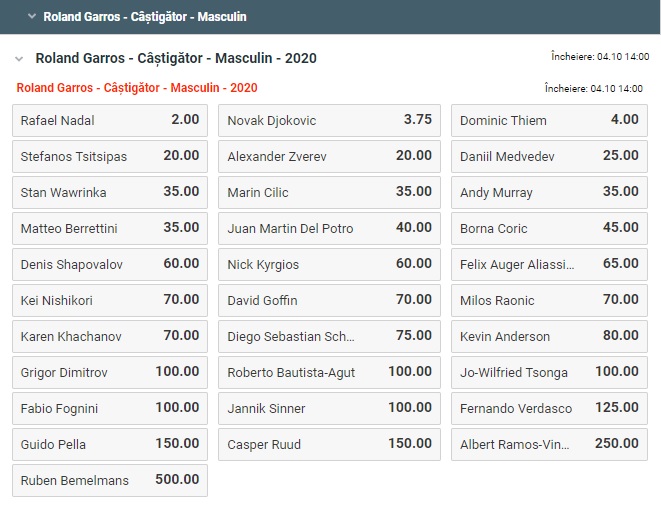
Task: Select Jannik Sinner at 100.00
Action: [329, 408]
